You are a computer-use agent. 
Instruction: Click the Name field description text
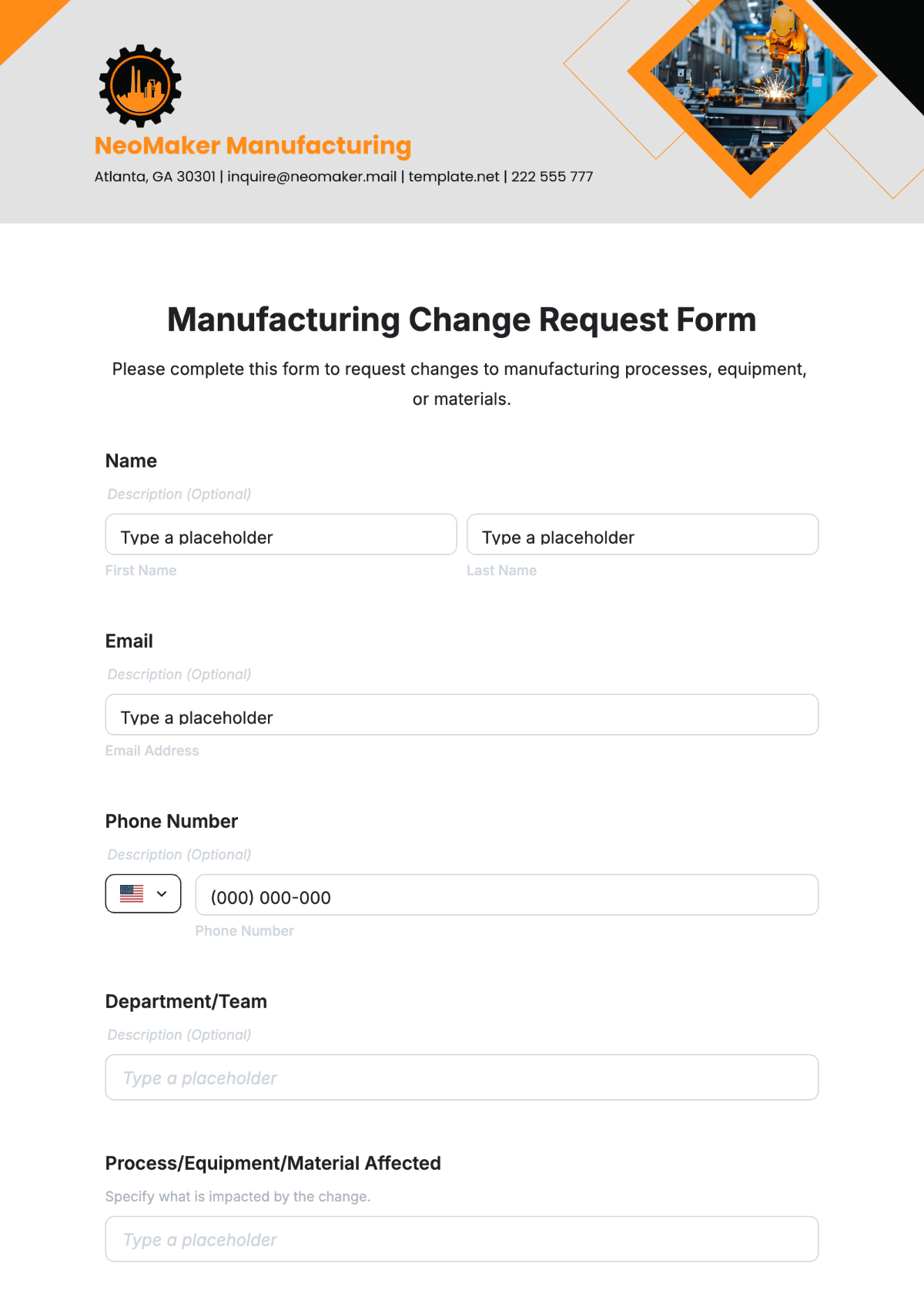tap(179, 494)
